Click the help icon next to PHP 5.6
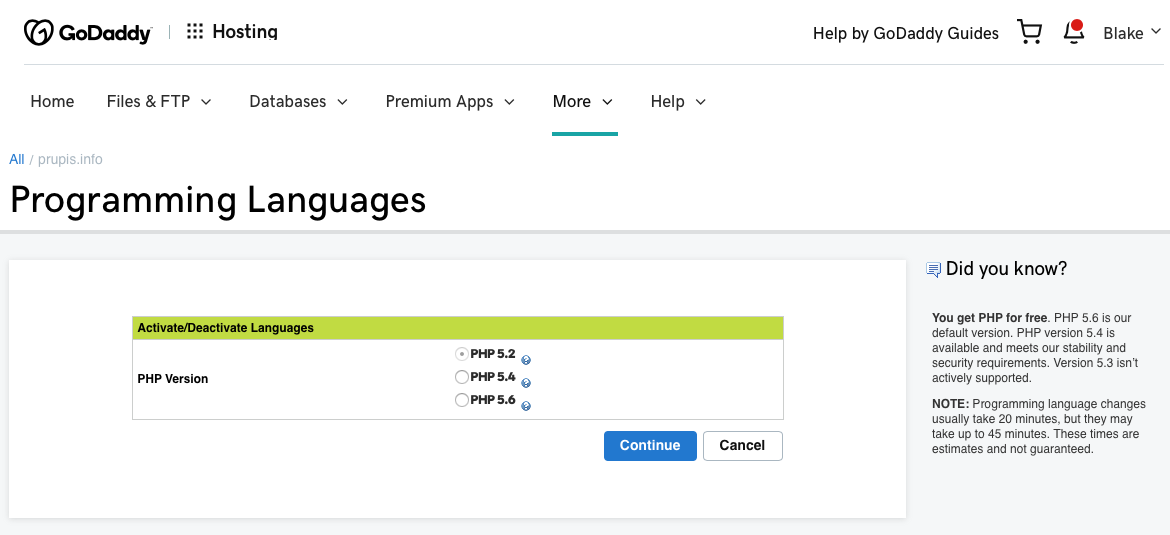The image size is (1170, 535). coord(526,406)
